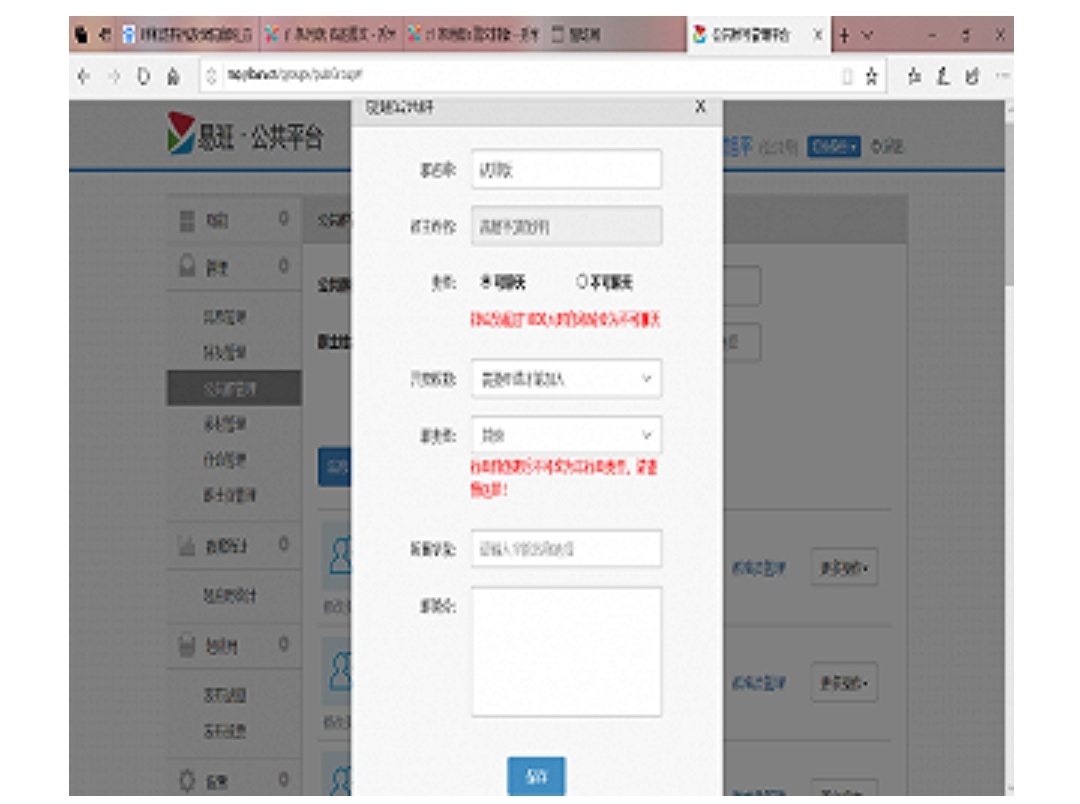
Task: Open a new browser tab with plus
Action: tap(844, 34)
